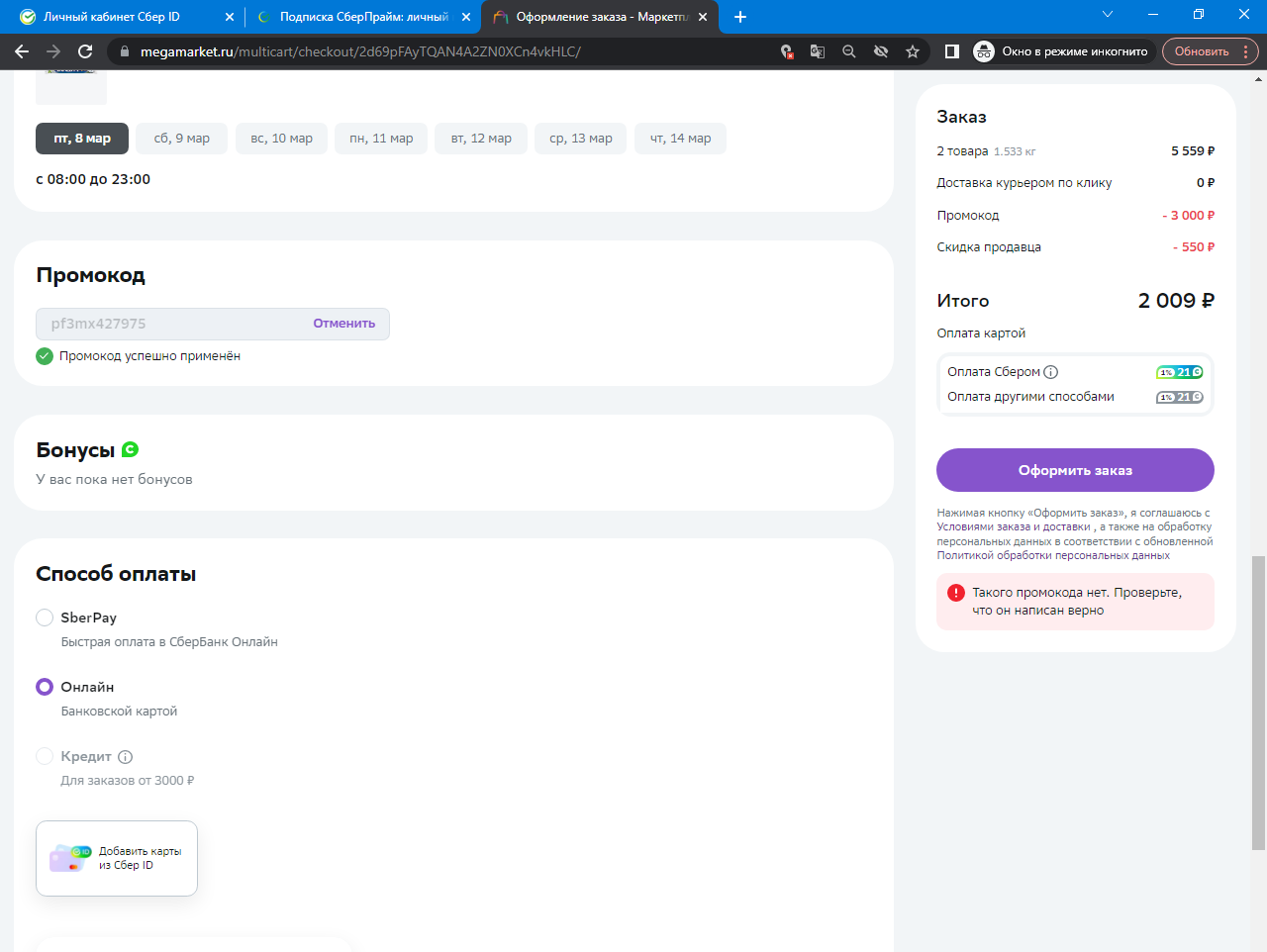The image size is (1267, 952).
Task: Click the У вас пока нет бонусов text
Action: [114, 480]
